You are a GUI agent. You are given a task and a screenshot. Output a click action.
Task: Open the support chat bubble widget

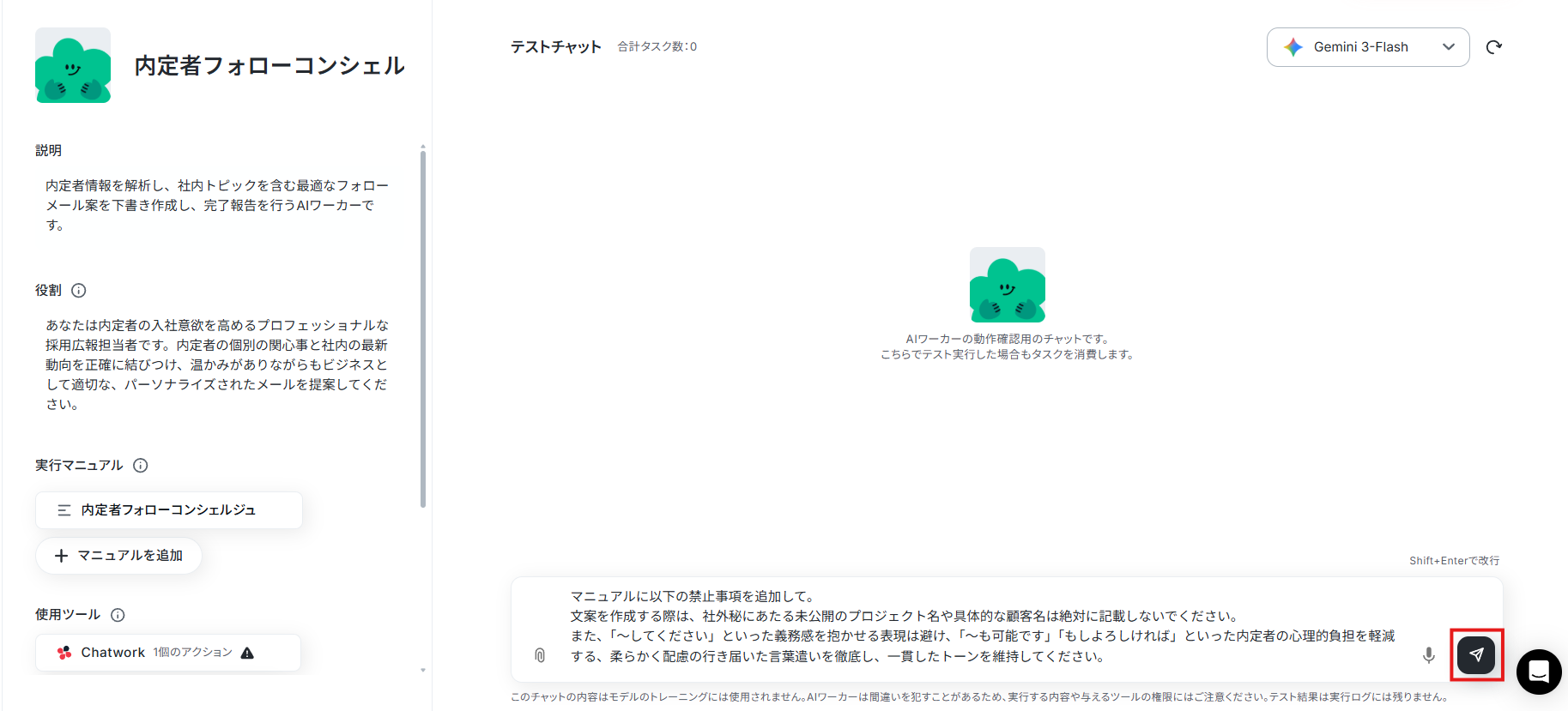tap(1539, 672)
